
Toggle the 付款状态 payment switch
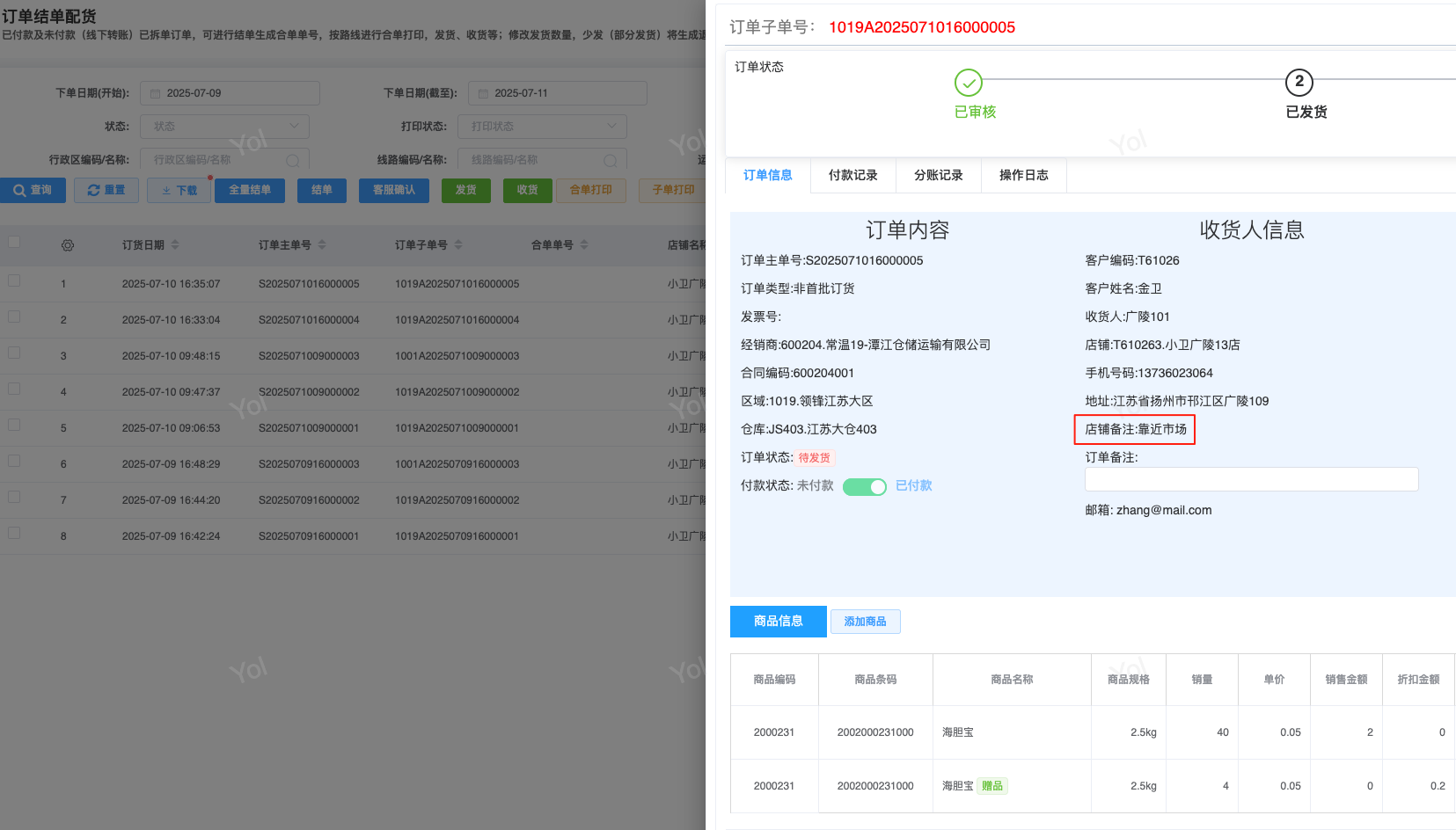(x=864, y=486)
